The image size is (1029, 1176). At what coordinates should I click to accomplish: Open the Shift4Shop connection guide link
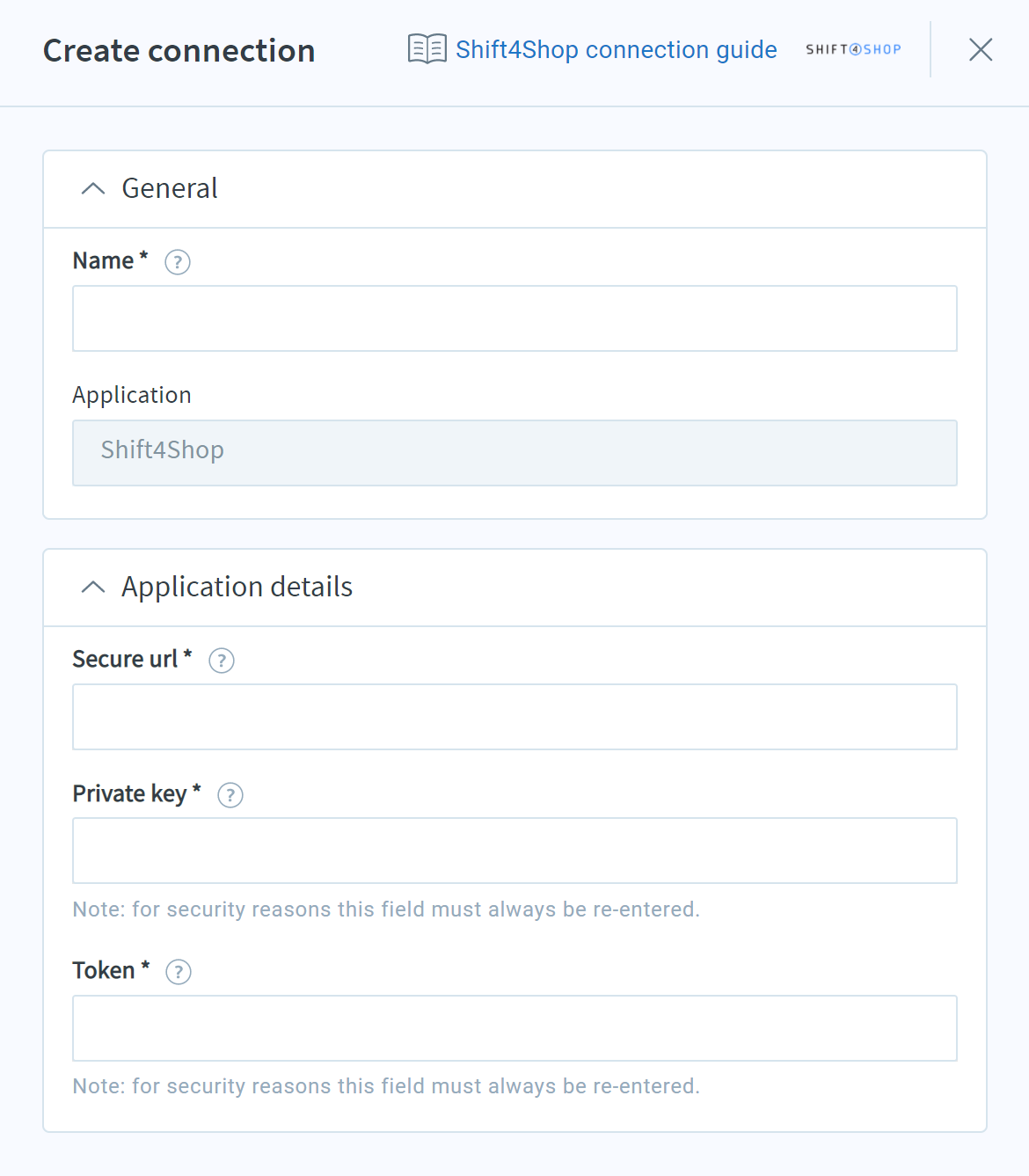(x=616, y=49)
